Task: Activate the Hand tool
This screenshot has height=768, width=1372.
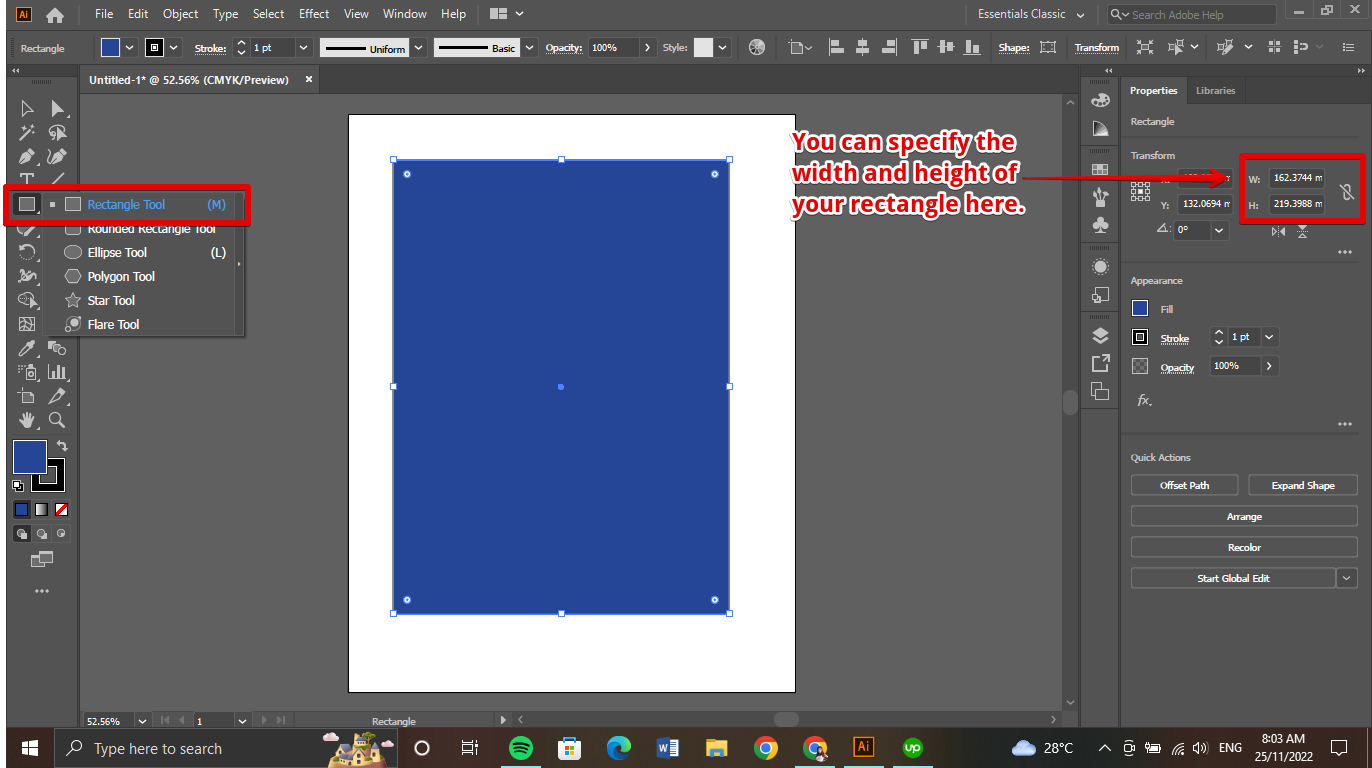Action: (x=27, y=420)
